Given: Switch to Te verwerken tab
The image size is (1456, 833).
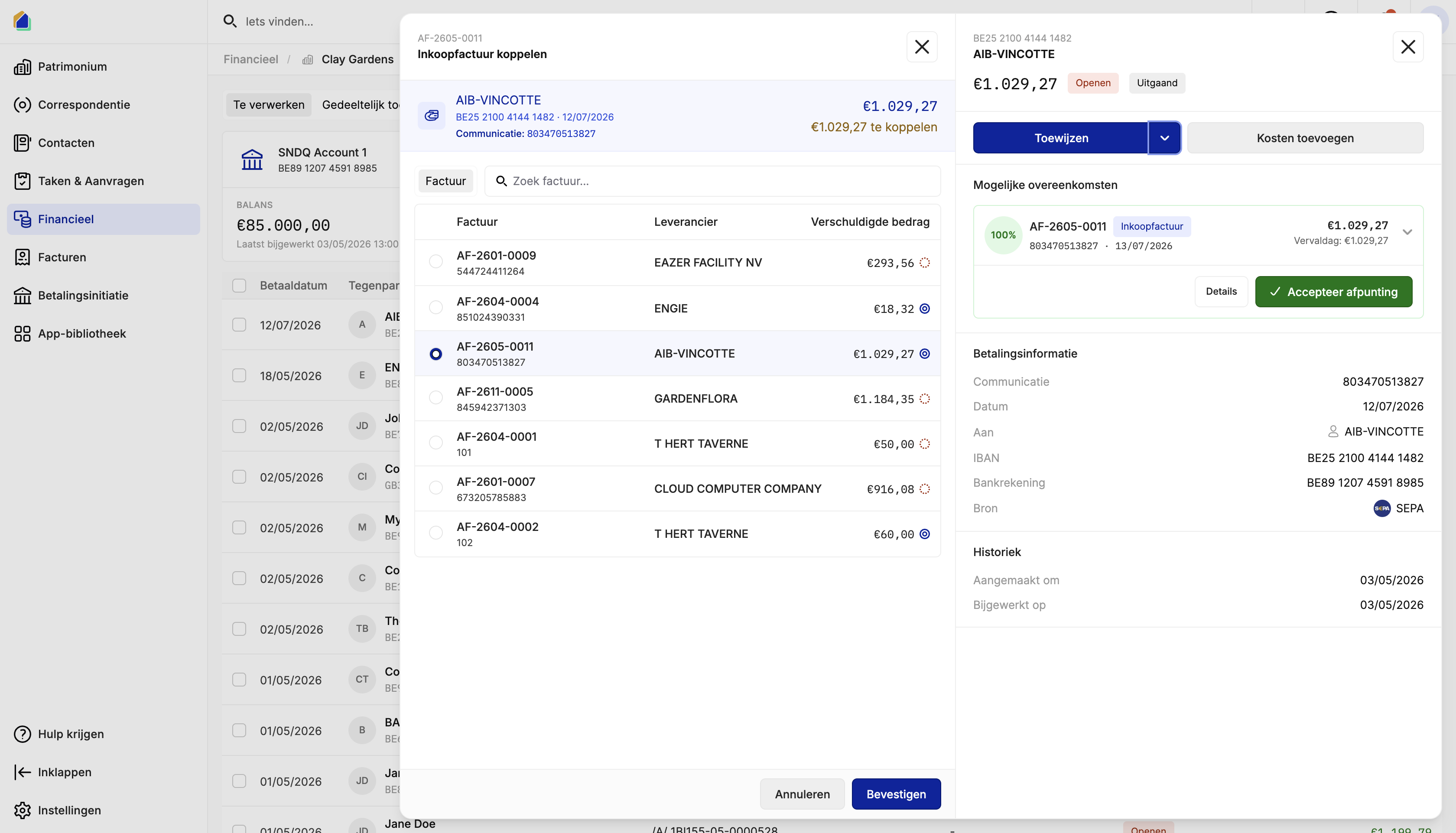Looking at the screenshot, I should point(269,105).
